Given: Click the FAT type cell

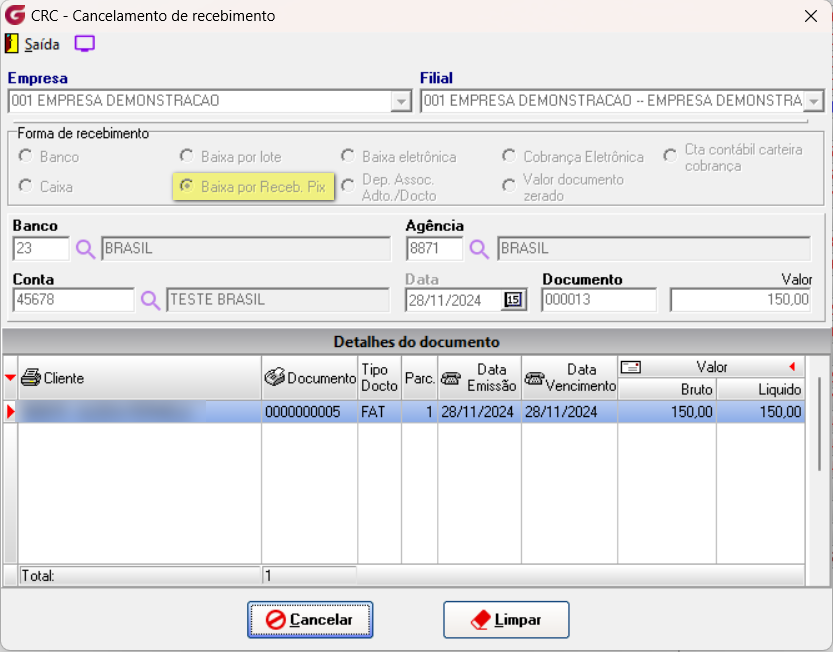Looking at the screenshot, I should coord(379,412).
